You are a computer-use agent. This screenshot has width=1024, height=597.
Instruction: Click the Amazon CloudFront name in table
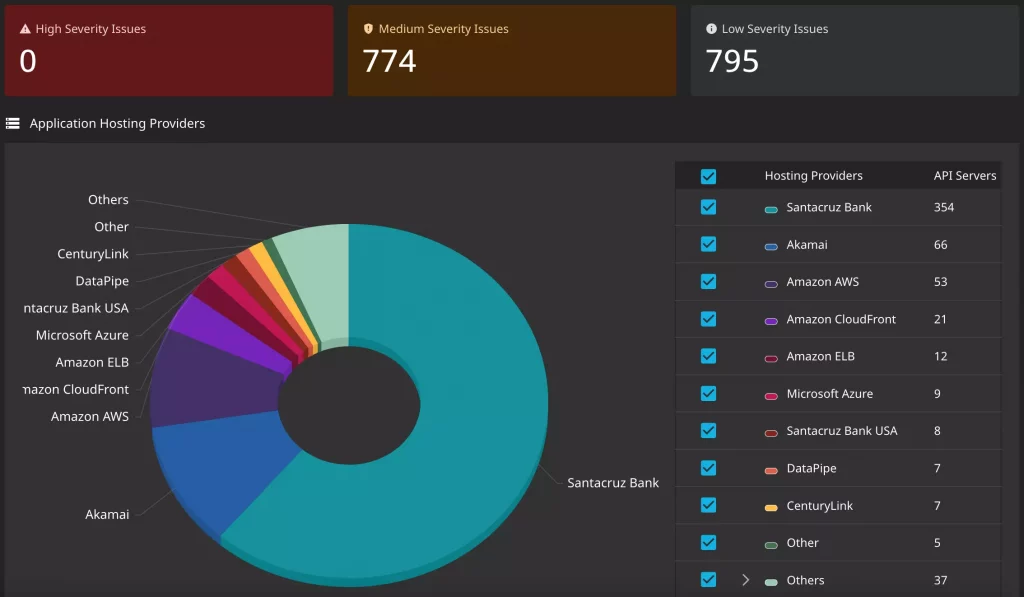click(841, 319)
